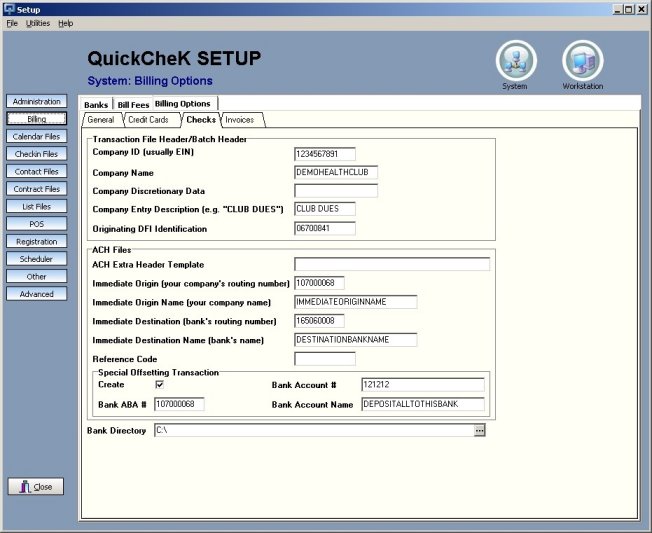This screenshot has width=652, height=533.
Task: Select the Scheduler sidebar button
Action: 37,259
